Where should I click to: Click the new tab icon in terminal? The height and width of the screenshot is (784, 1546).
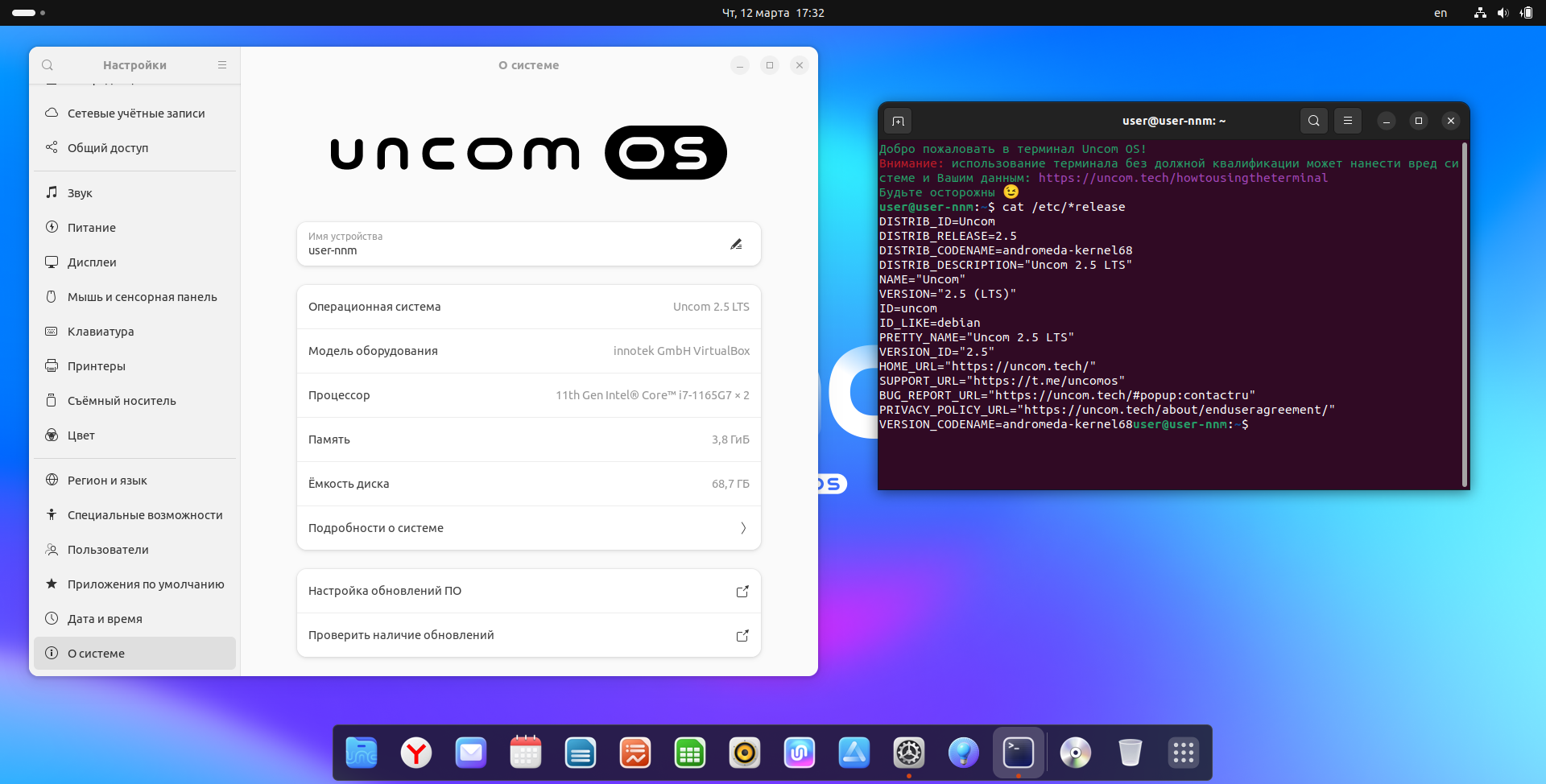(x=899, y=121)
